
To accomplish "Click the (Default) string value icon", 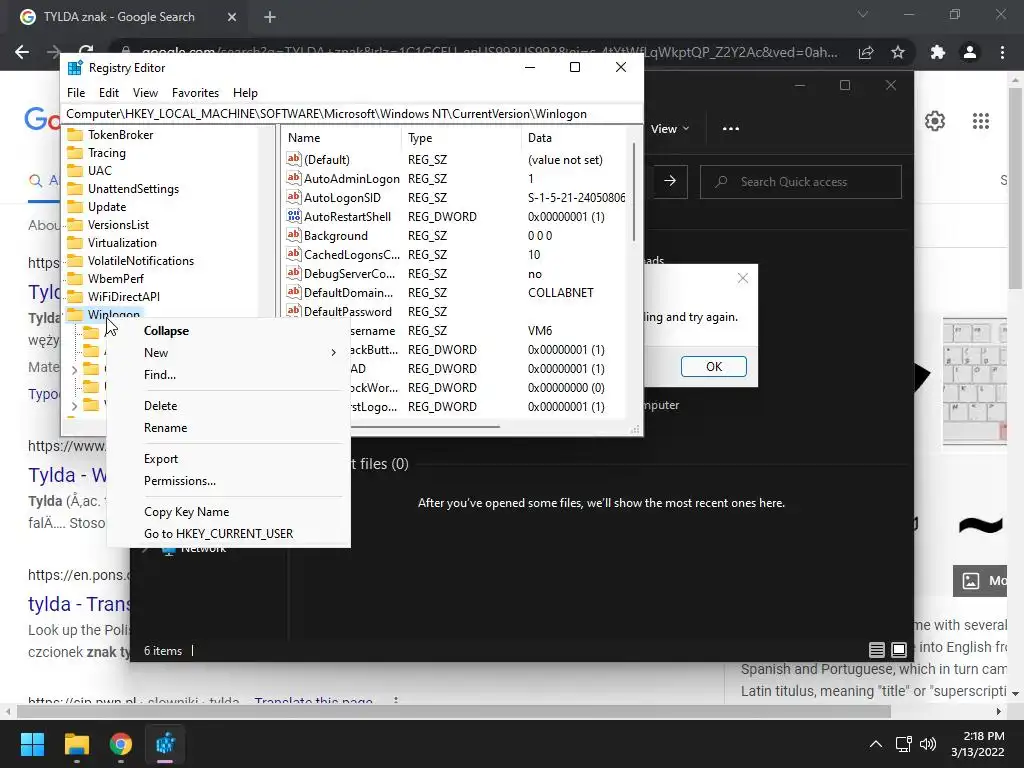I will coord(294,159).
